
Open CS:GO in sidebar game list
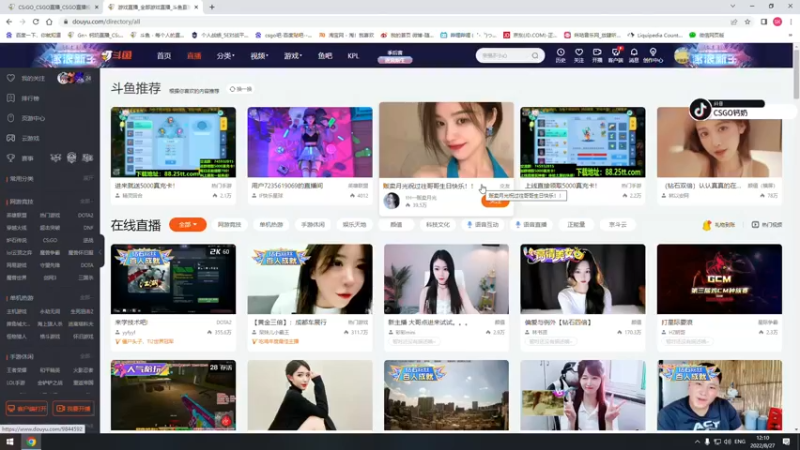click(x=50, y=240)
